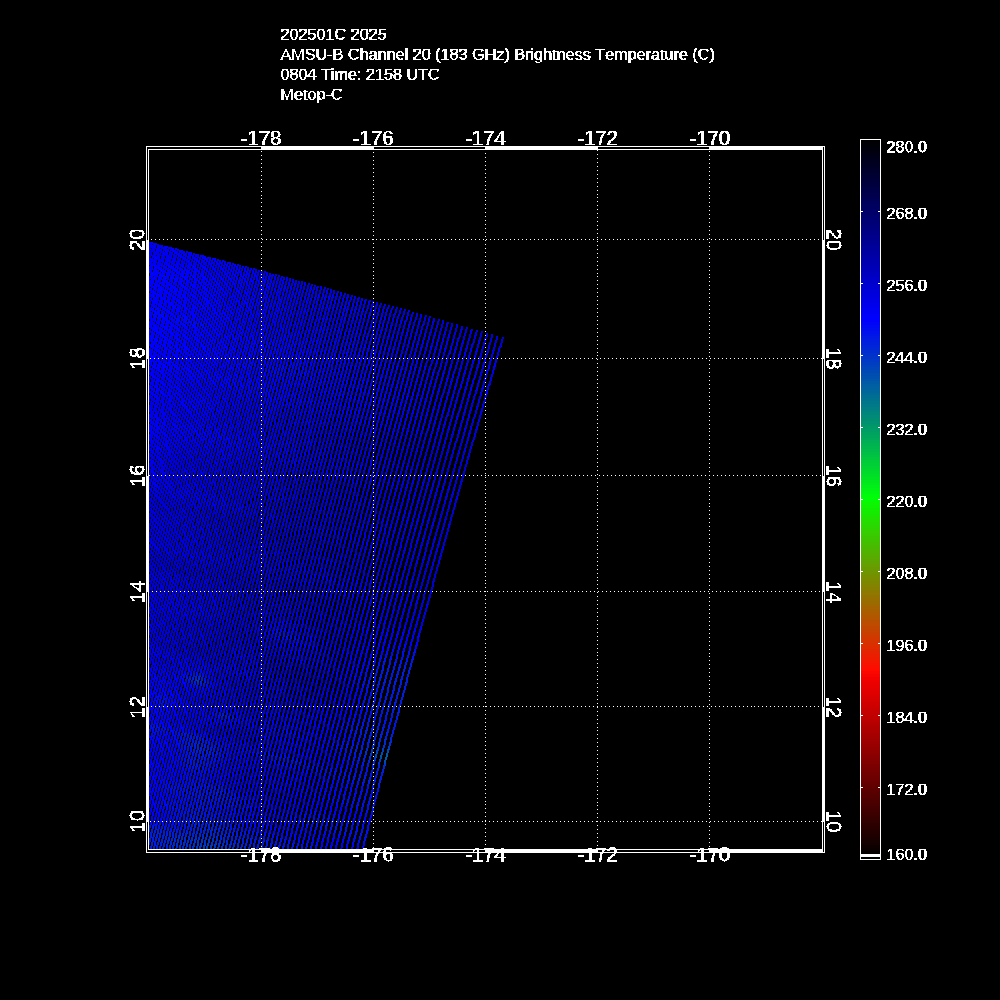Click the 160.0 colorbar minimum label
The width and height of the screenshot is (1000, 1000).
(x=906, y=854)
